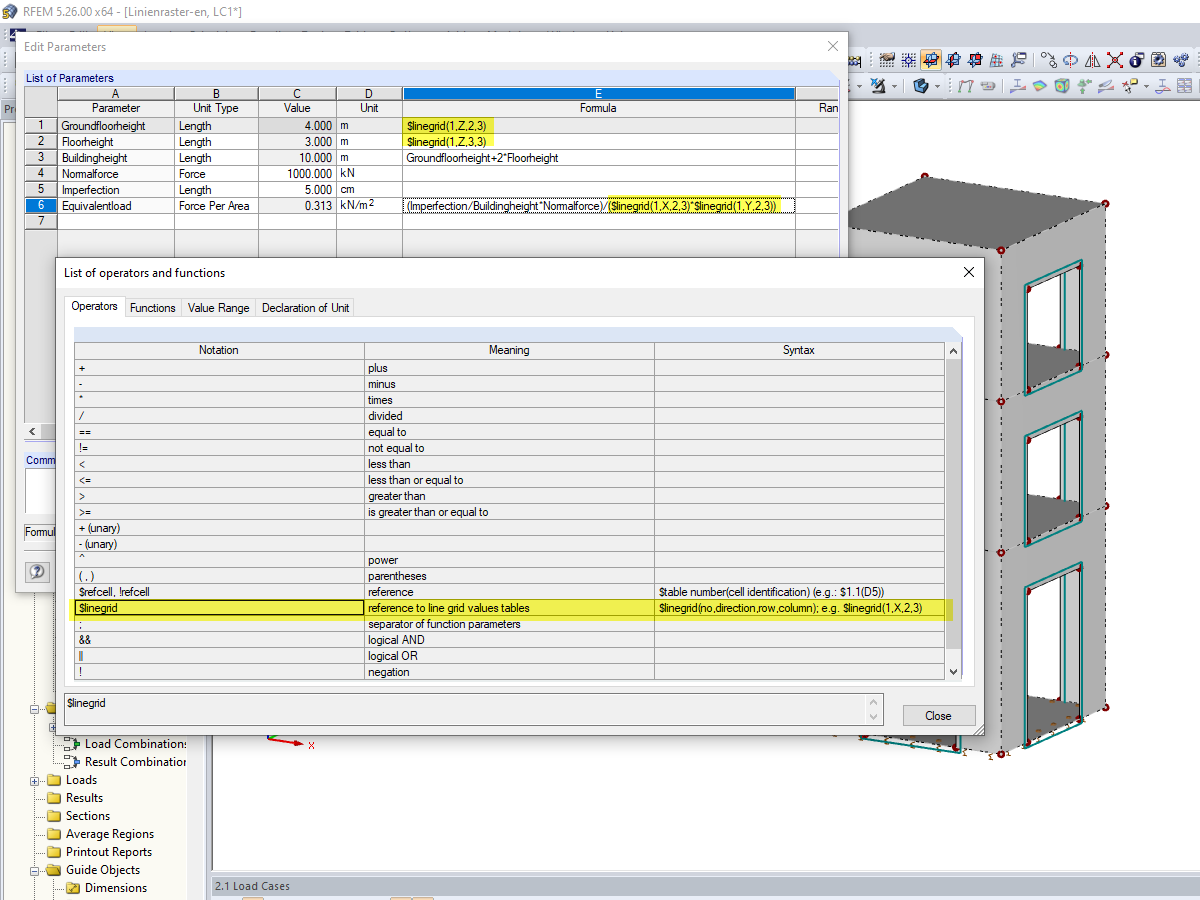Switch to Declaration of Unit tab
1200x900 pixels.
click(x=307, y=308)
